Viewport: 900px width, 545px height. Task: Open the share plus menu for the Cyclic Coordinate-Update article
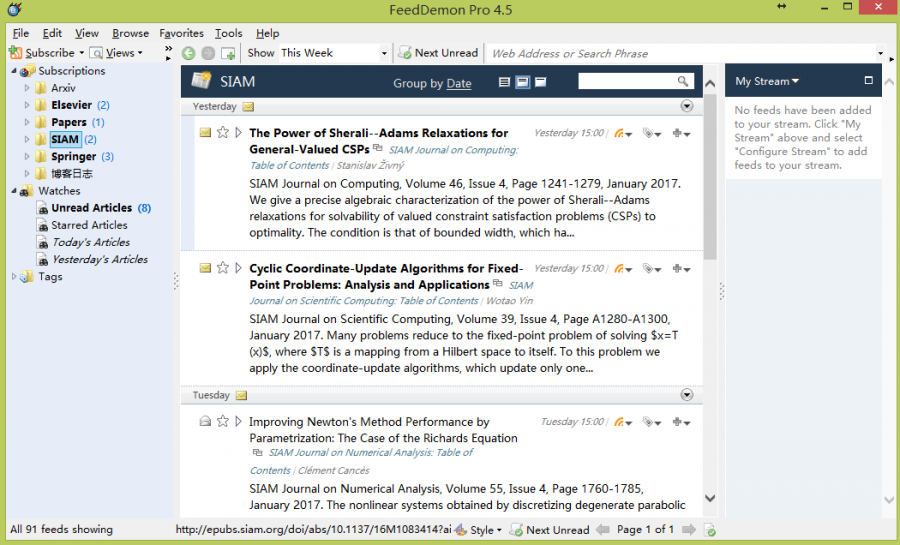681,268
